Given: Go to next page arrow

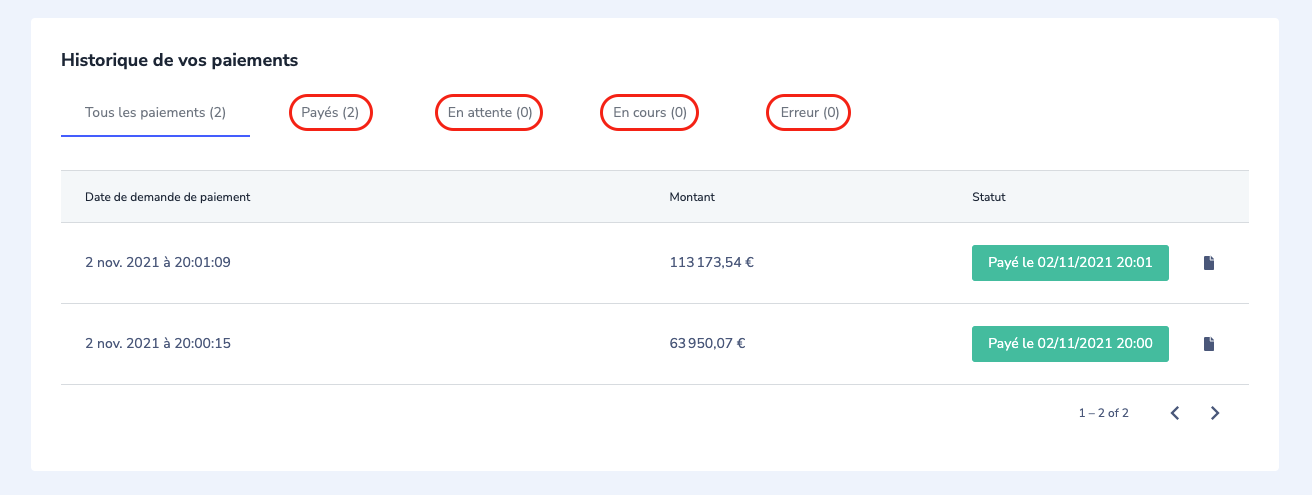Looking at the screenshot, I should click(x=1215, y=413).
